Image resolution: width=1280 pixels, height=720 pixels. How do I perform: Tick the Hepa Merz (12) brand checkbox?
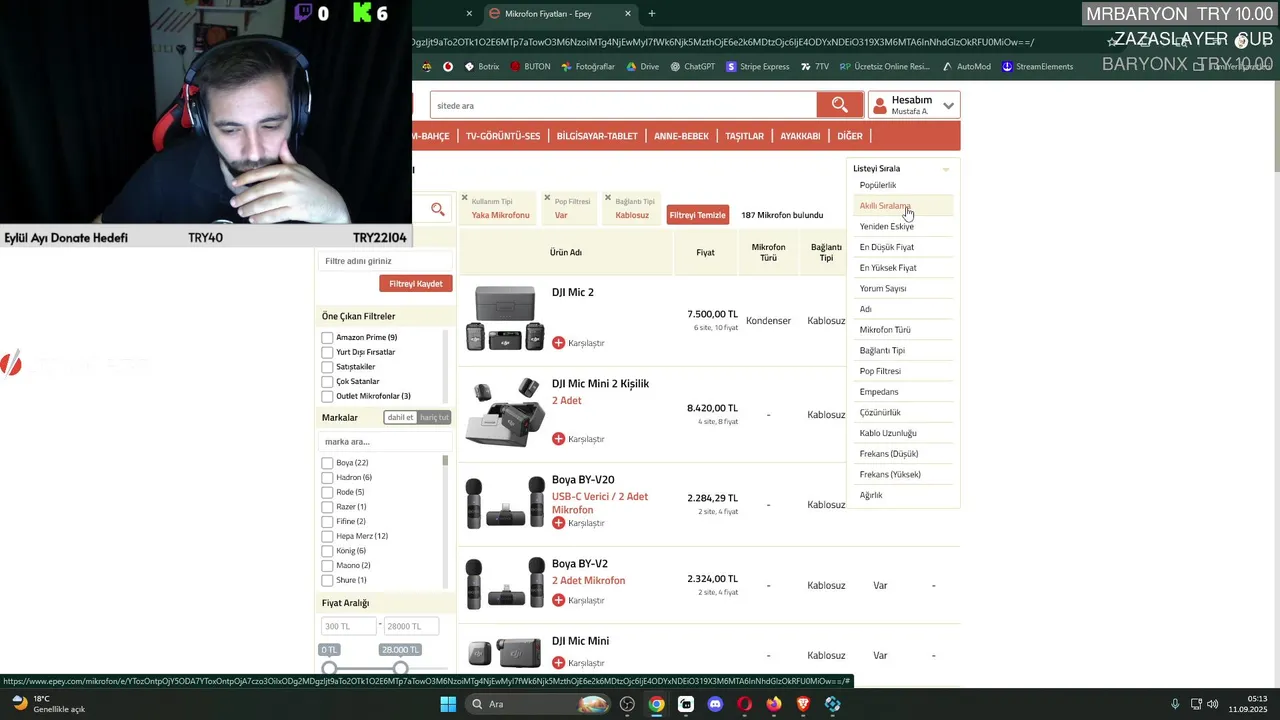pyautogui.click(x=327, y=536)
